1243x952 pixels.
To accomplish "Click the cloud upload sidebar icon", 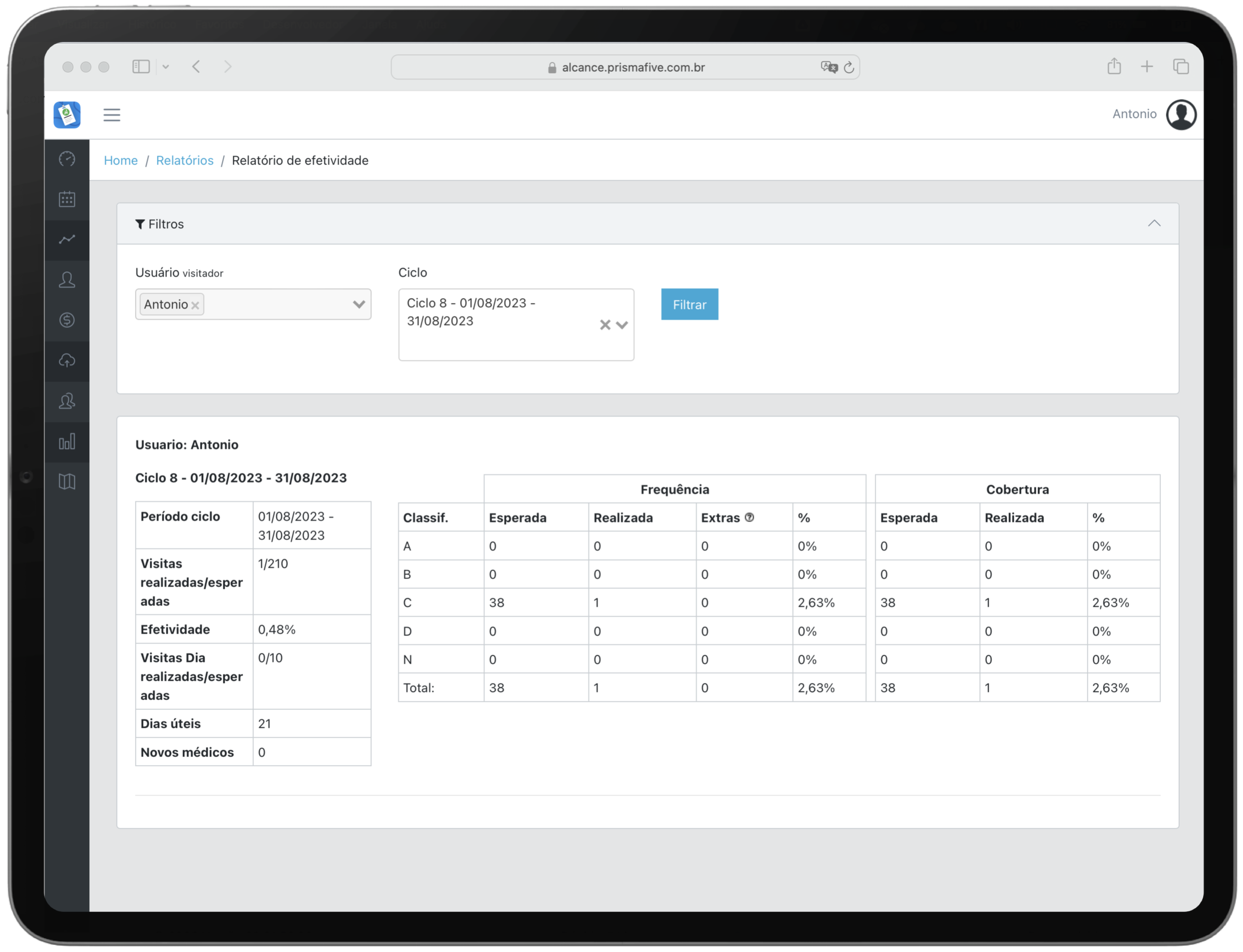I will coord(67,360).
